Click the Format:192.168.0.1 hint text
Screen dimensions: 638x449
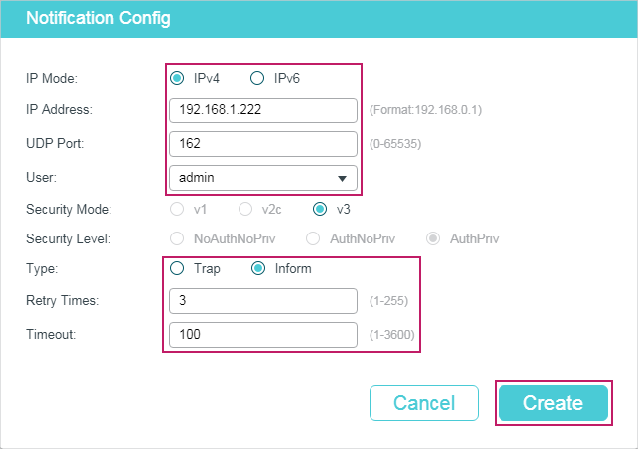(426, 110)
